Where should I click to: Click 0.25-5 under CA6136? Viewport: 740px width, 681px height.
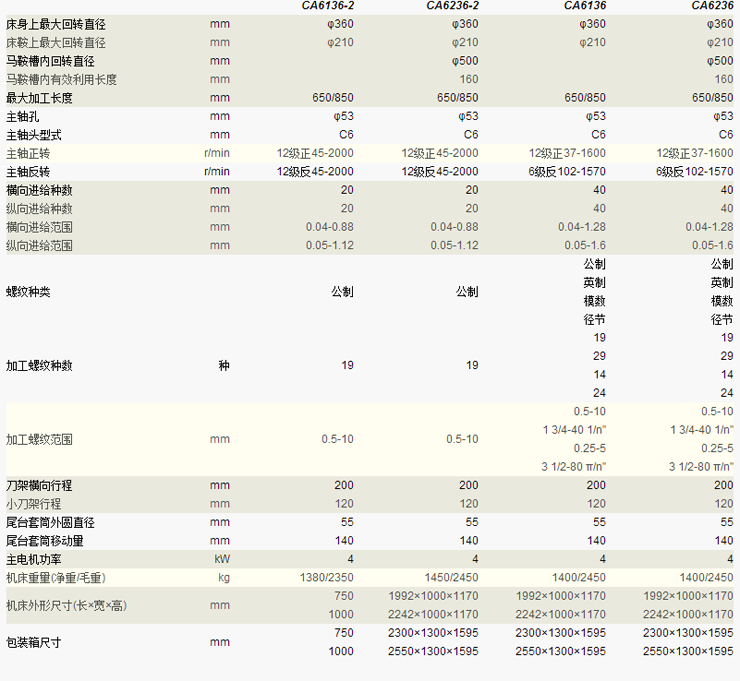[x=590, y=448]
